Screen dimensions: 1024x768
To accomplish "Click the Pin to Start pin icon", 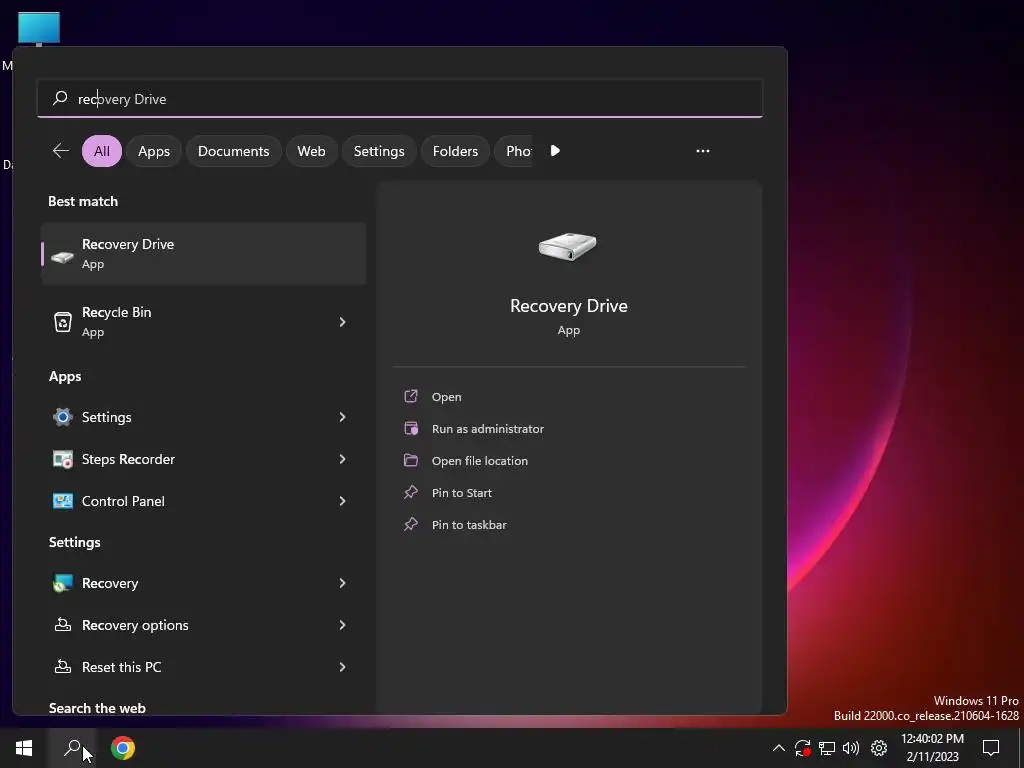I will pos(411,492).
